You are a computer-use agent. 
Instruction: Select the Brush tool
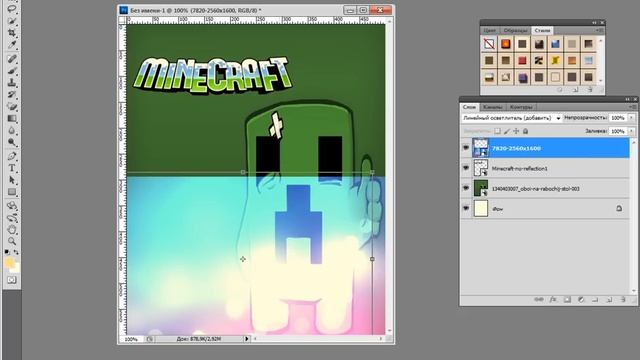[12, 71]
